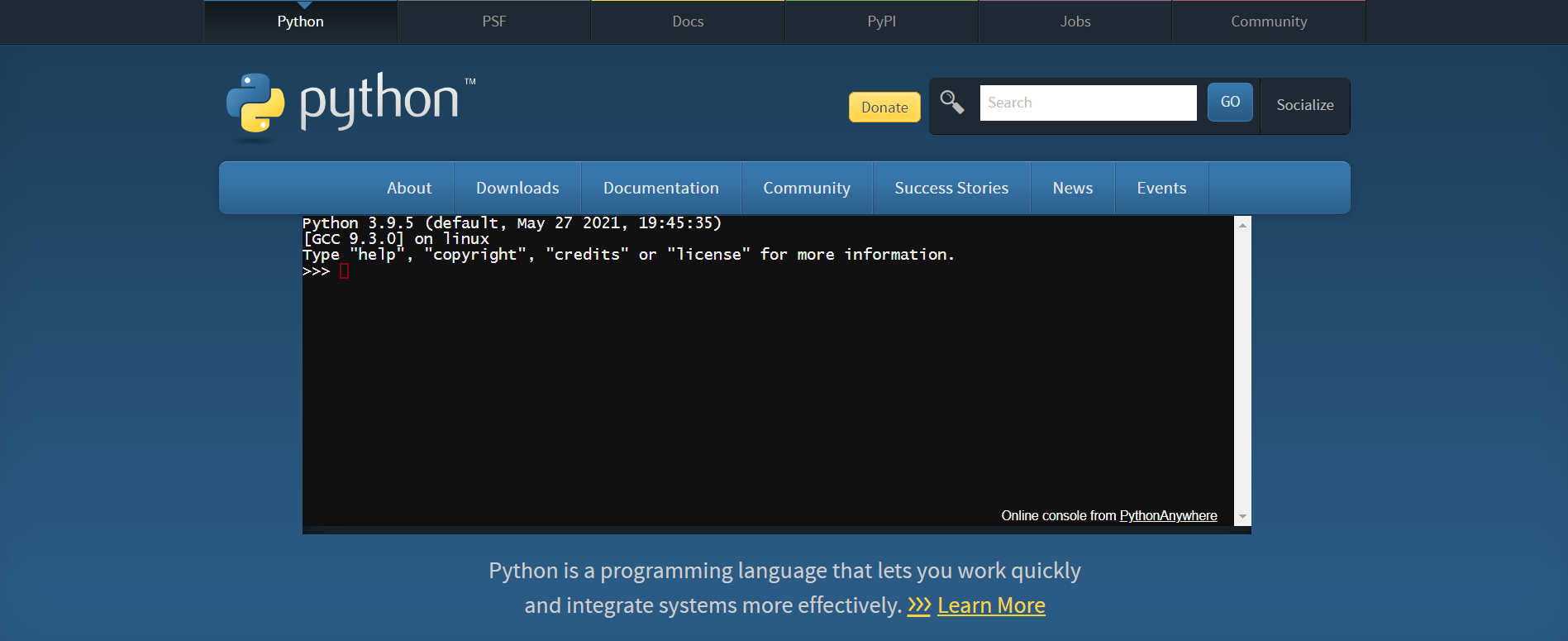Open the Events navigation menu

(x=1161, y=188)
